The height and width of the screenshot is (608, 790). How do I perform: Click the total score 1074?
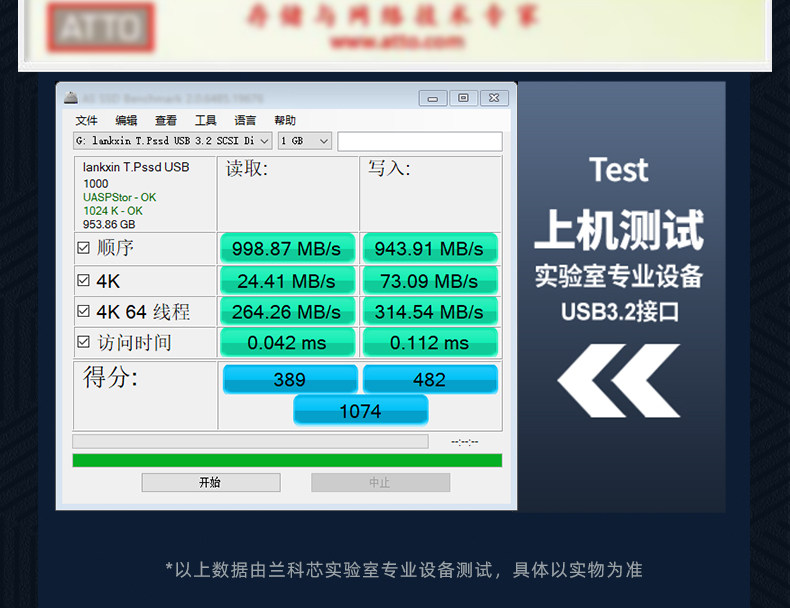[361, 411]
